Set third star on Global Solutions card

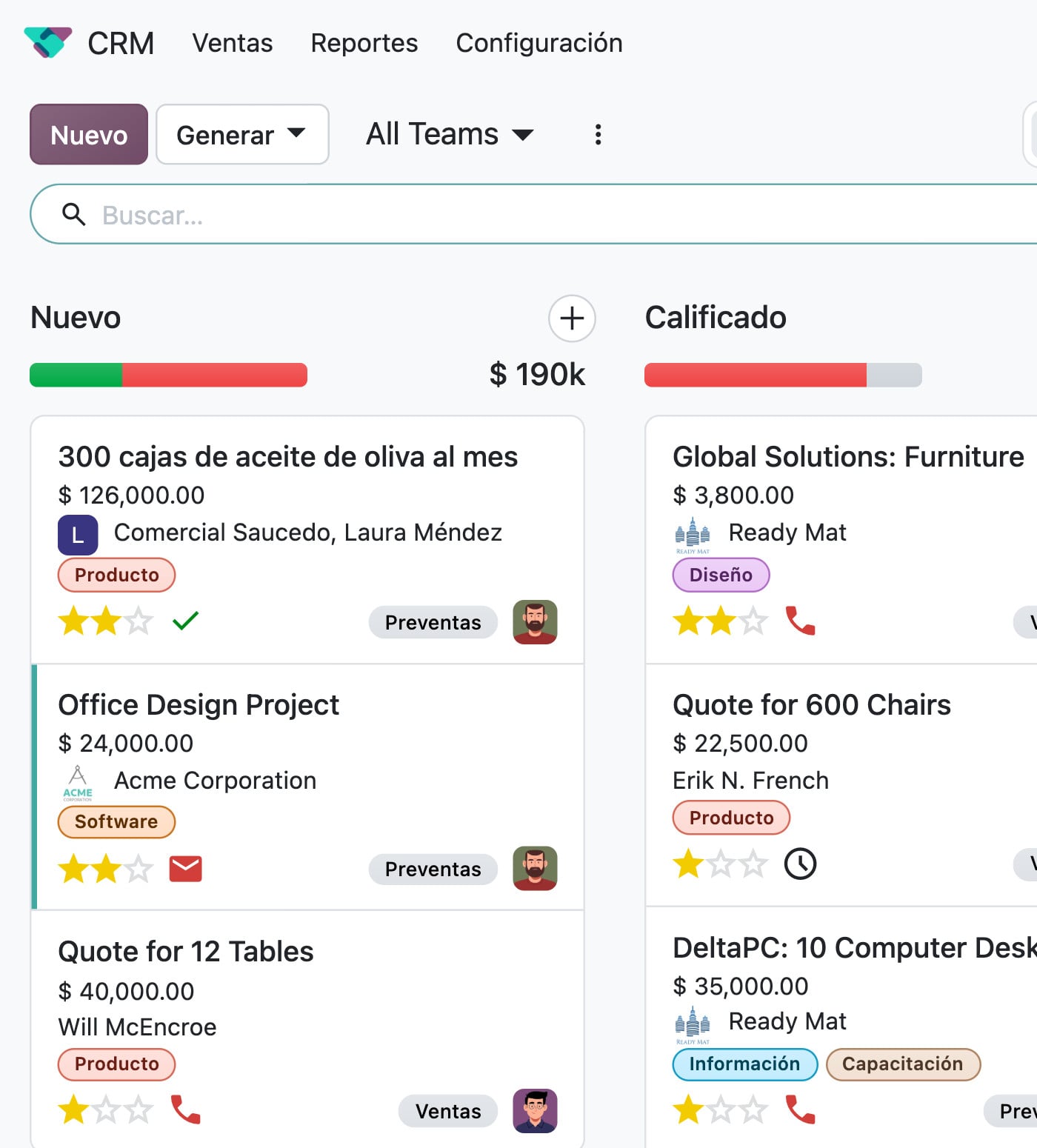coord(753,621)
